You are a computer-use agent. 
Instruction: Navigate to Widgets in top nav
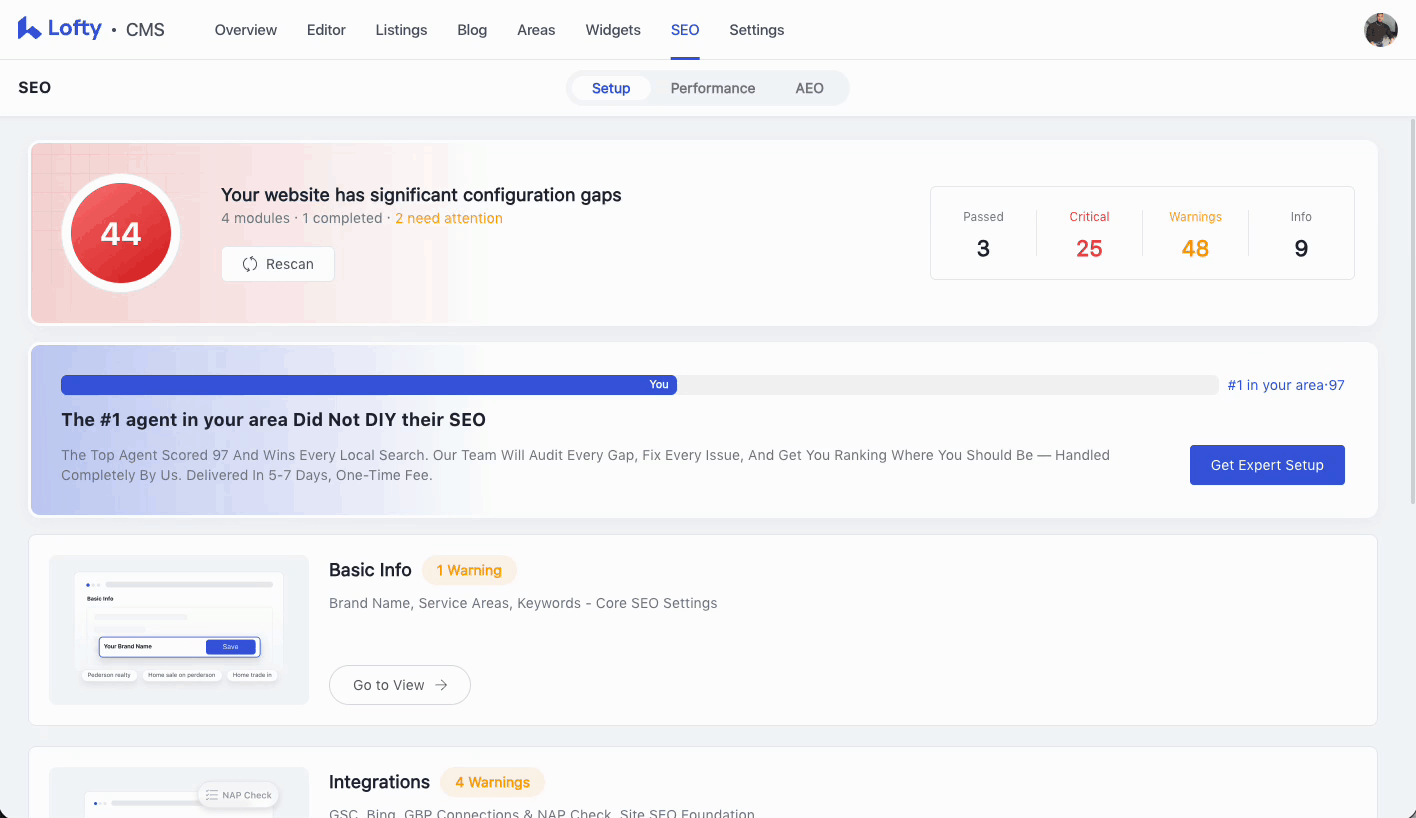pos(613,30)
